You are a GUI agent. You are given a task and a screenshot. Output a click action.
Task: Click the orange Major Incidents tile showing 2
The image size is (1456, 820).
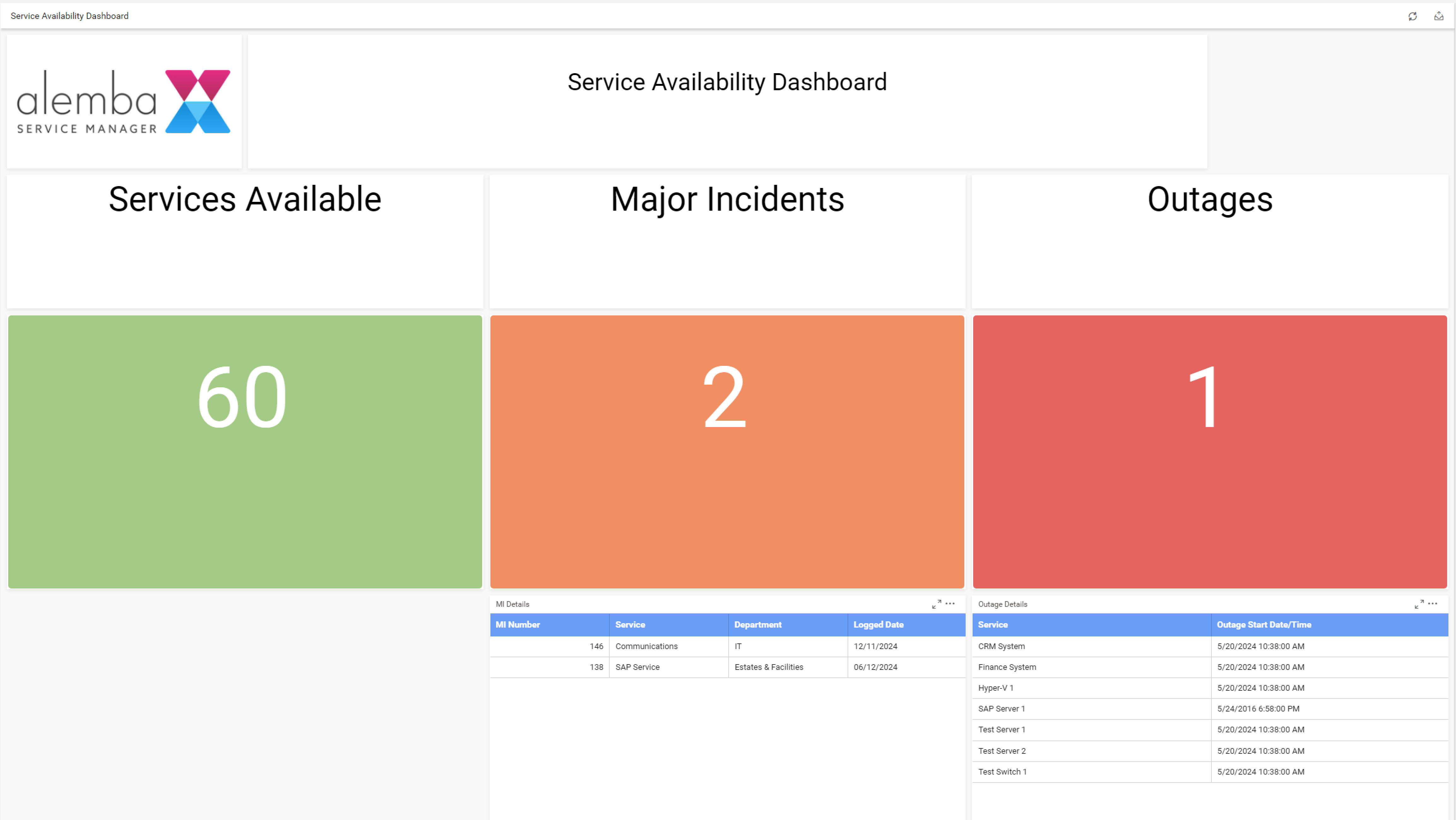click(x=727, y=452)
